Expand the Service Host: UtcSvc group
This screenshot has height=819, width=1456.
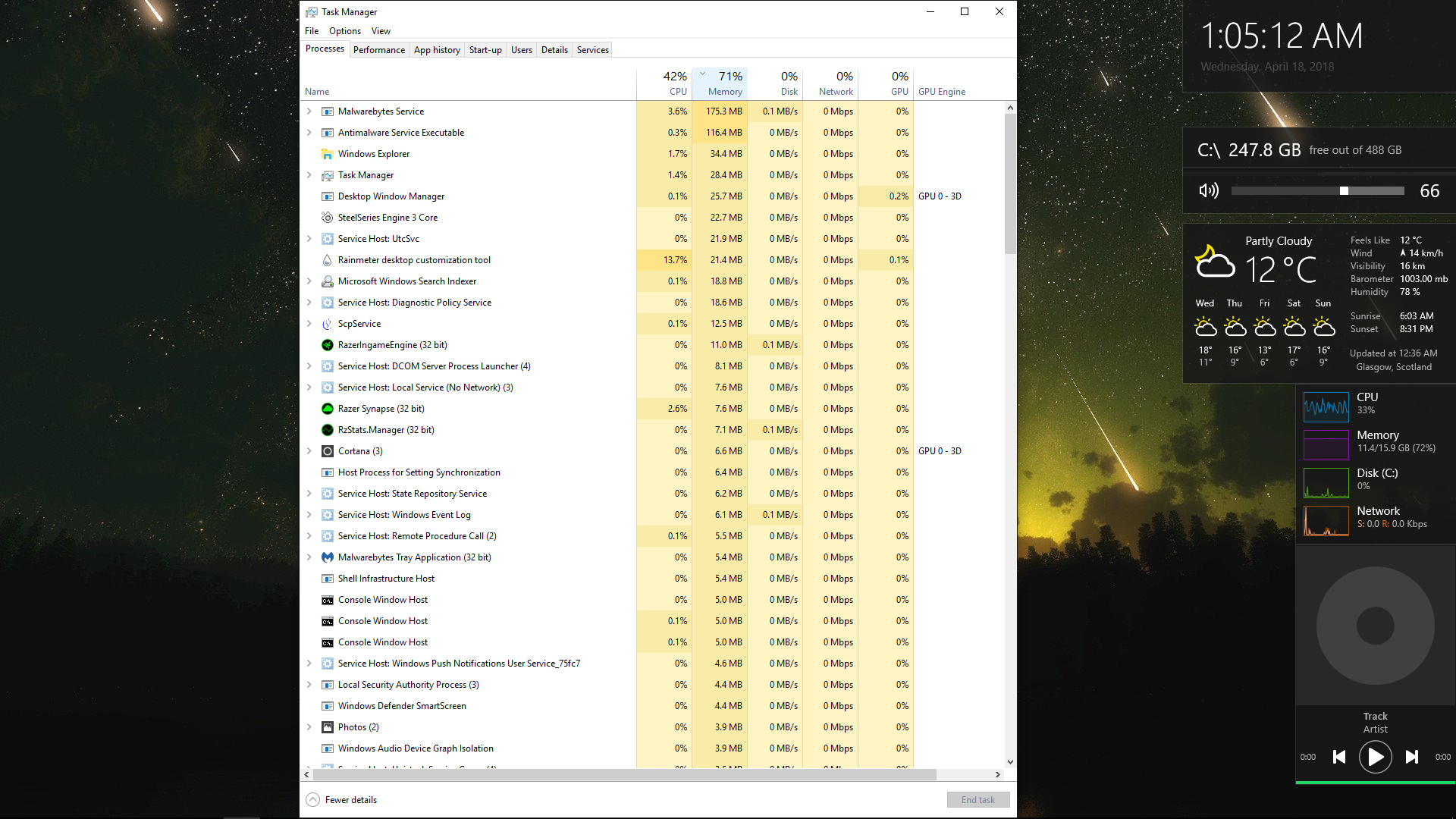point(309,239)
